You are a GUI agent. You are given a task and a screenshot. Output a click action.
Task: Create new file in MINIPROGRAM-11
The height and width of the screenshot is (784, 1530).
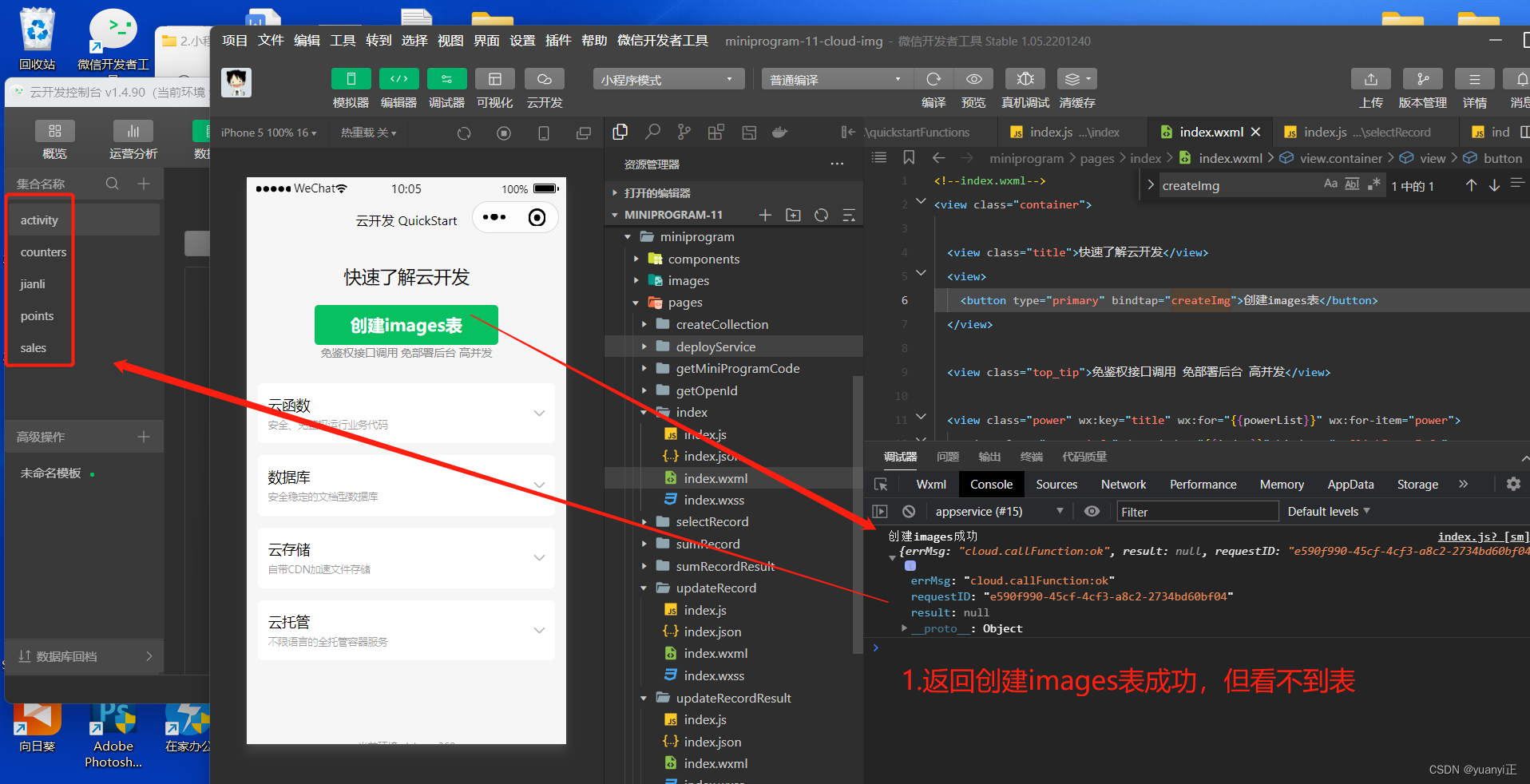coord(765,215)
